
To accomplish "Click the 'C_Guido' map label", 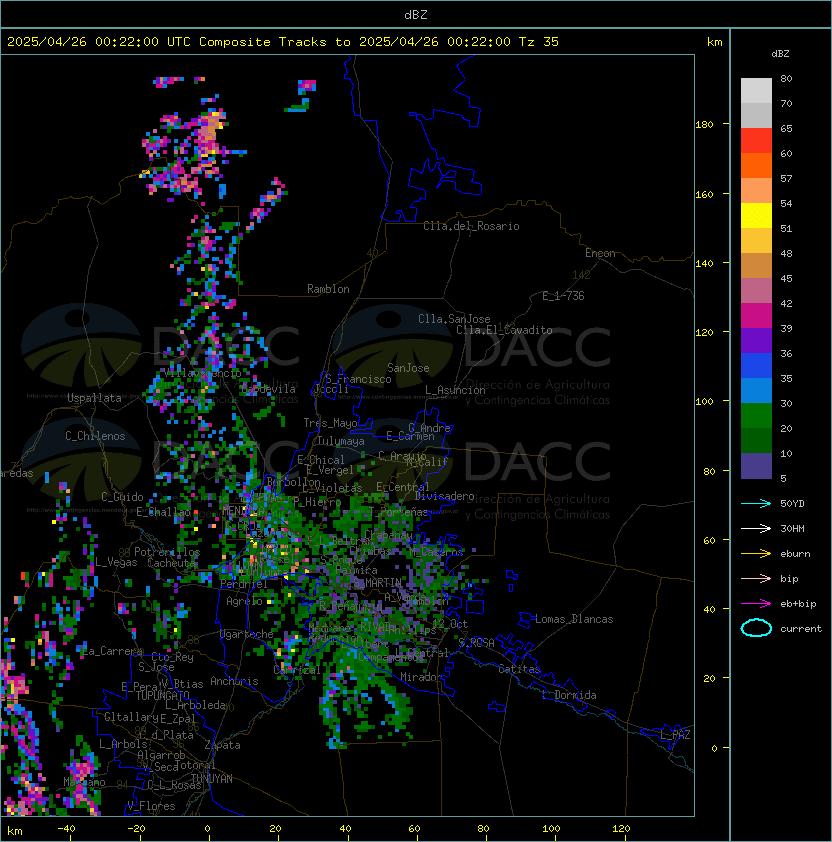I will [122, 497].
